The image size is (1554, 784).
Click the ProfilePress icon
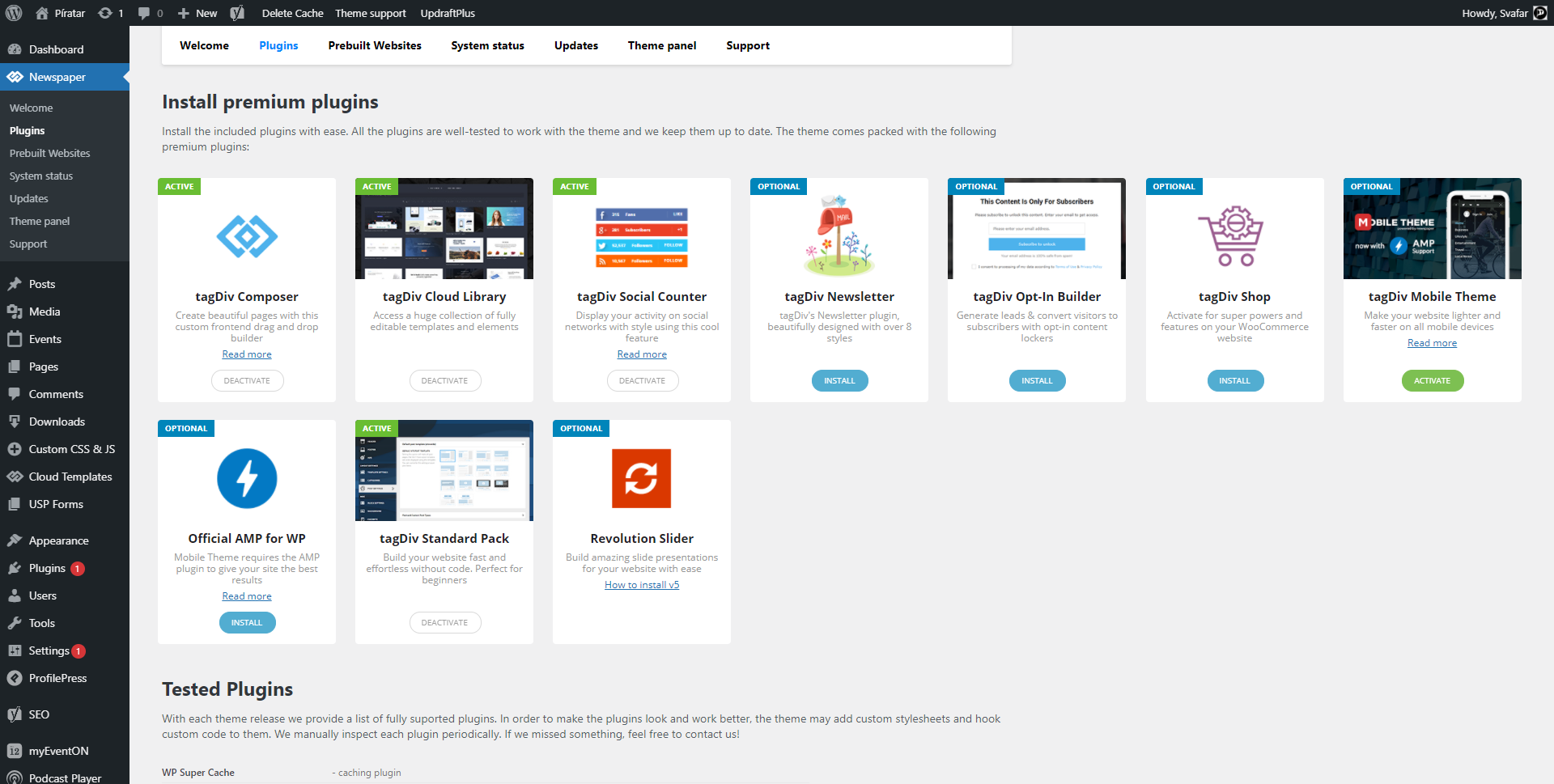click(x=15, y=678)
